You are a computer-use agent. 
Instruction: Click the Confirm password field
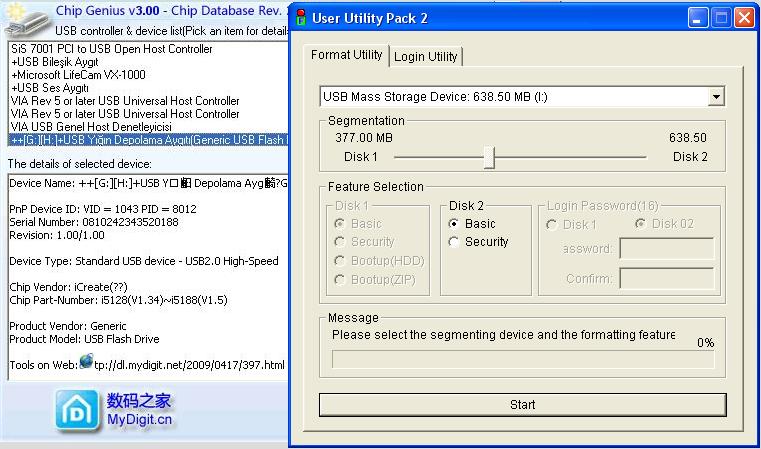pos(667,279)
